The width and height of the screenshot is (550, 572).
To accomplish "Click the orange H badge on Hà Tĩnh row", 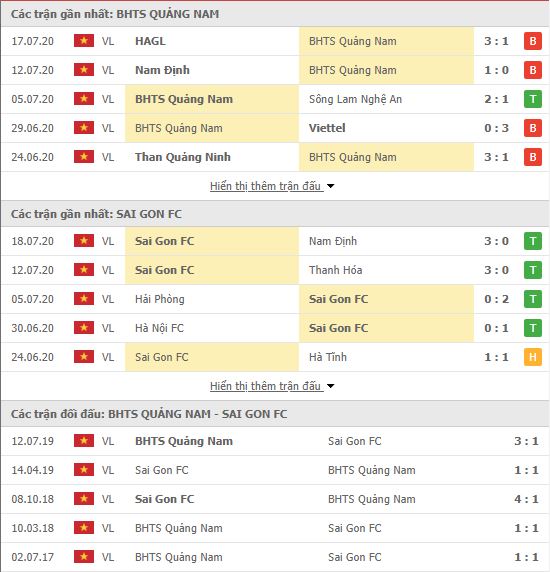I will pos(532,357).
